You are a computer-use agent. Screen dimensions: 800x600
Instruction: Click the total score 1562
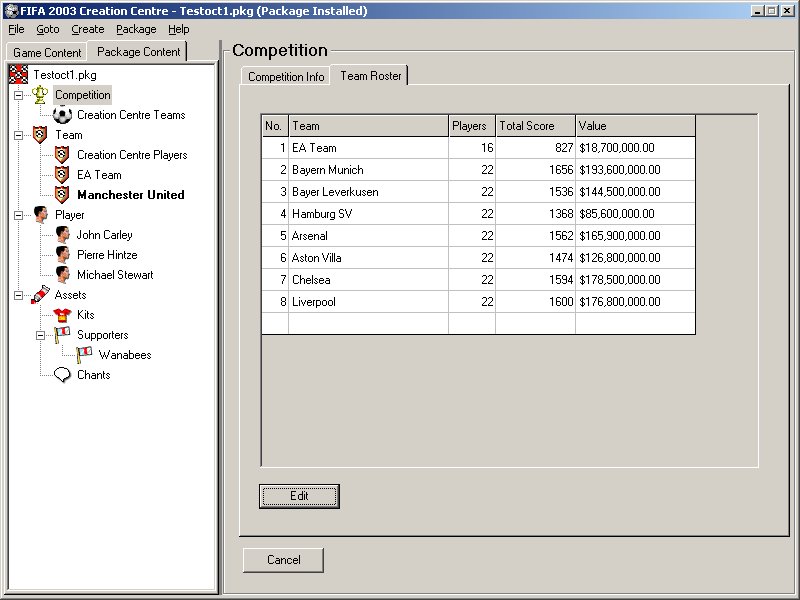click(x=561, y=236)
